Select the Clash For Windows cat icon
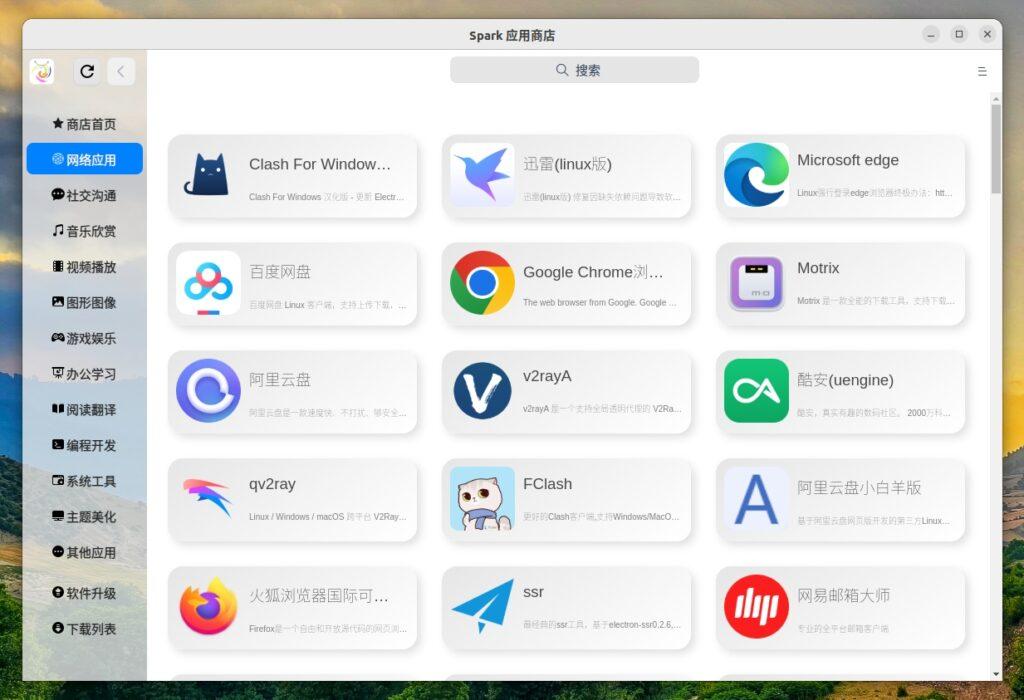 (x=208, y=175)
